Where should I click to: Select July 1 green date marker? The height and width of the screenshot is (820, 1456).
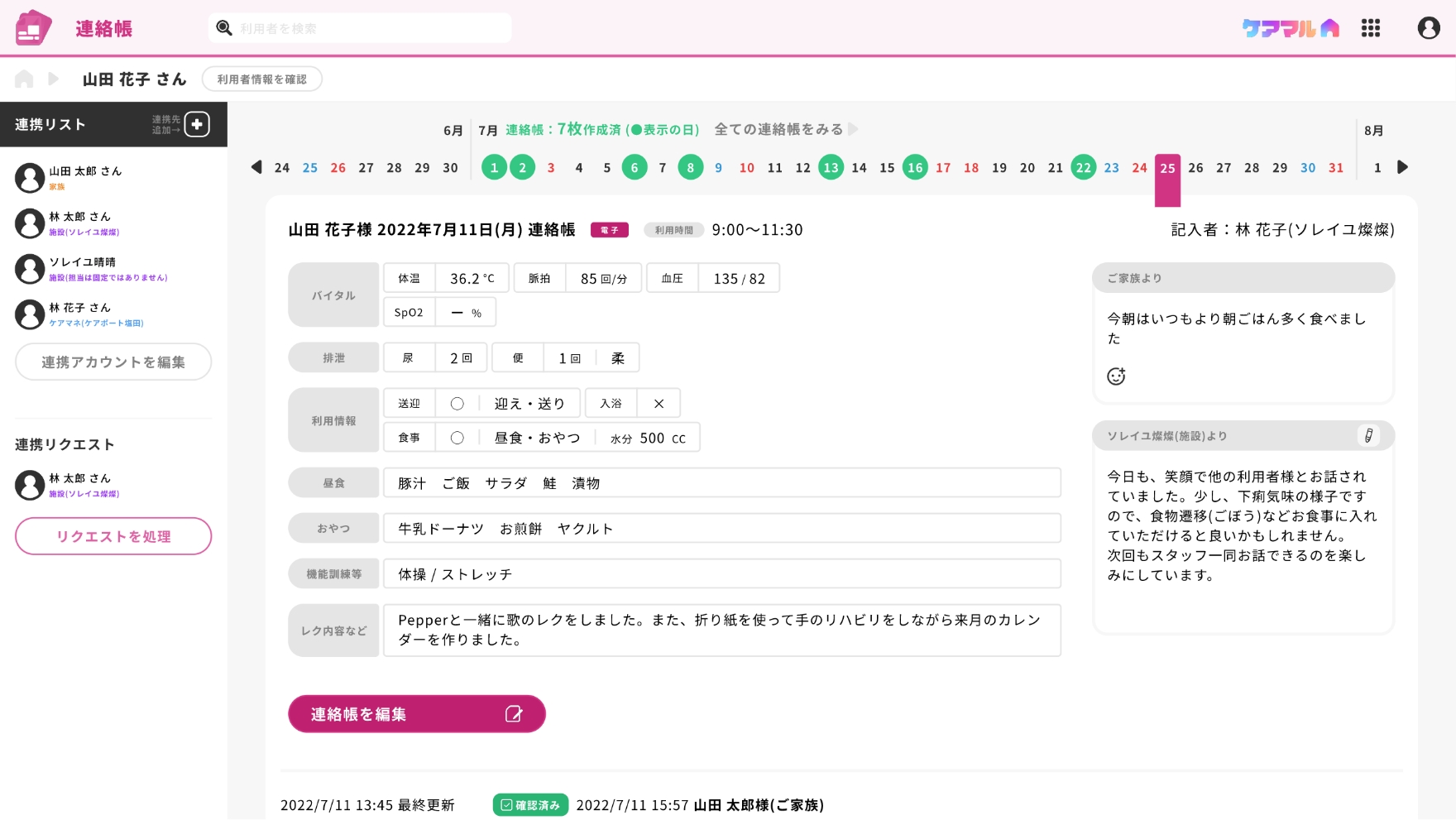[494, 167]
